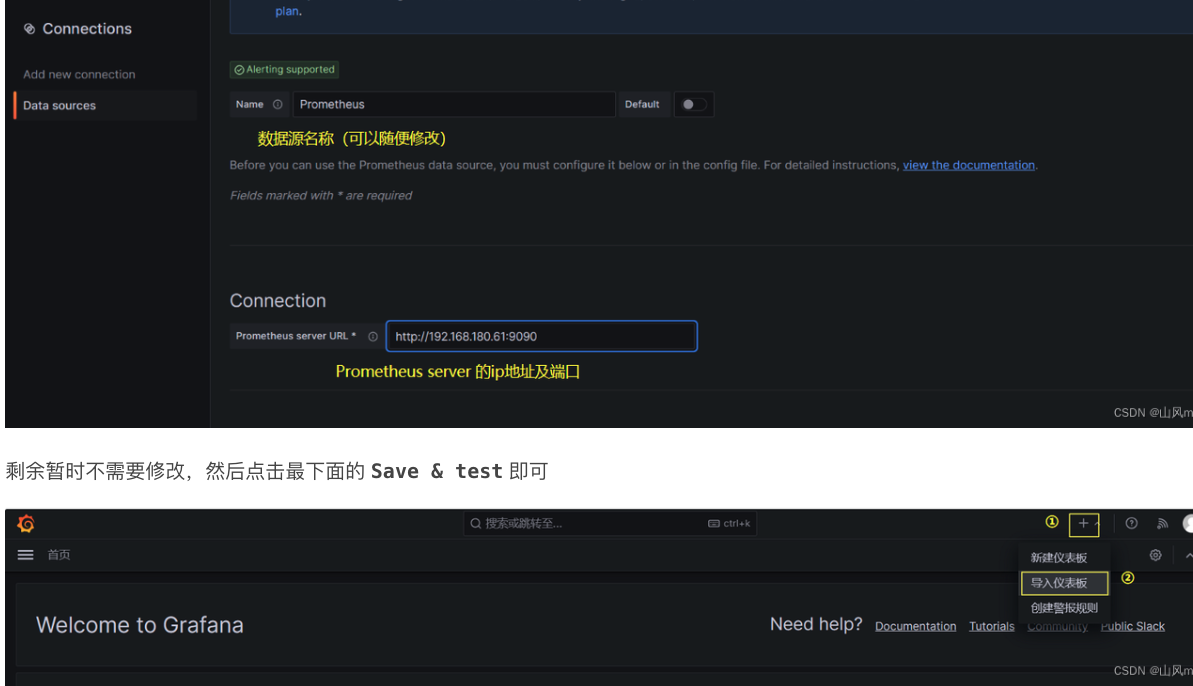Open the view the documentation link
Screen dimensions: 1193x686
click(969, 165)
